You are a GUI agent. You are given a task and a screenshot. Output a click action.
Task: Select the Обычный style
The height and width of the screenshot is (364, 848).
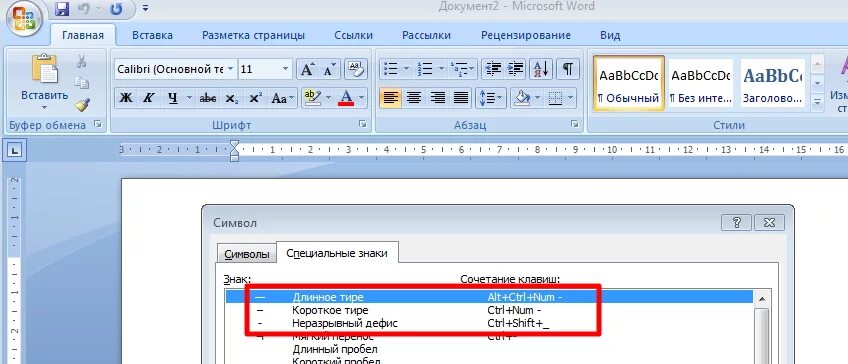pos(629,83)
